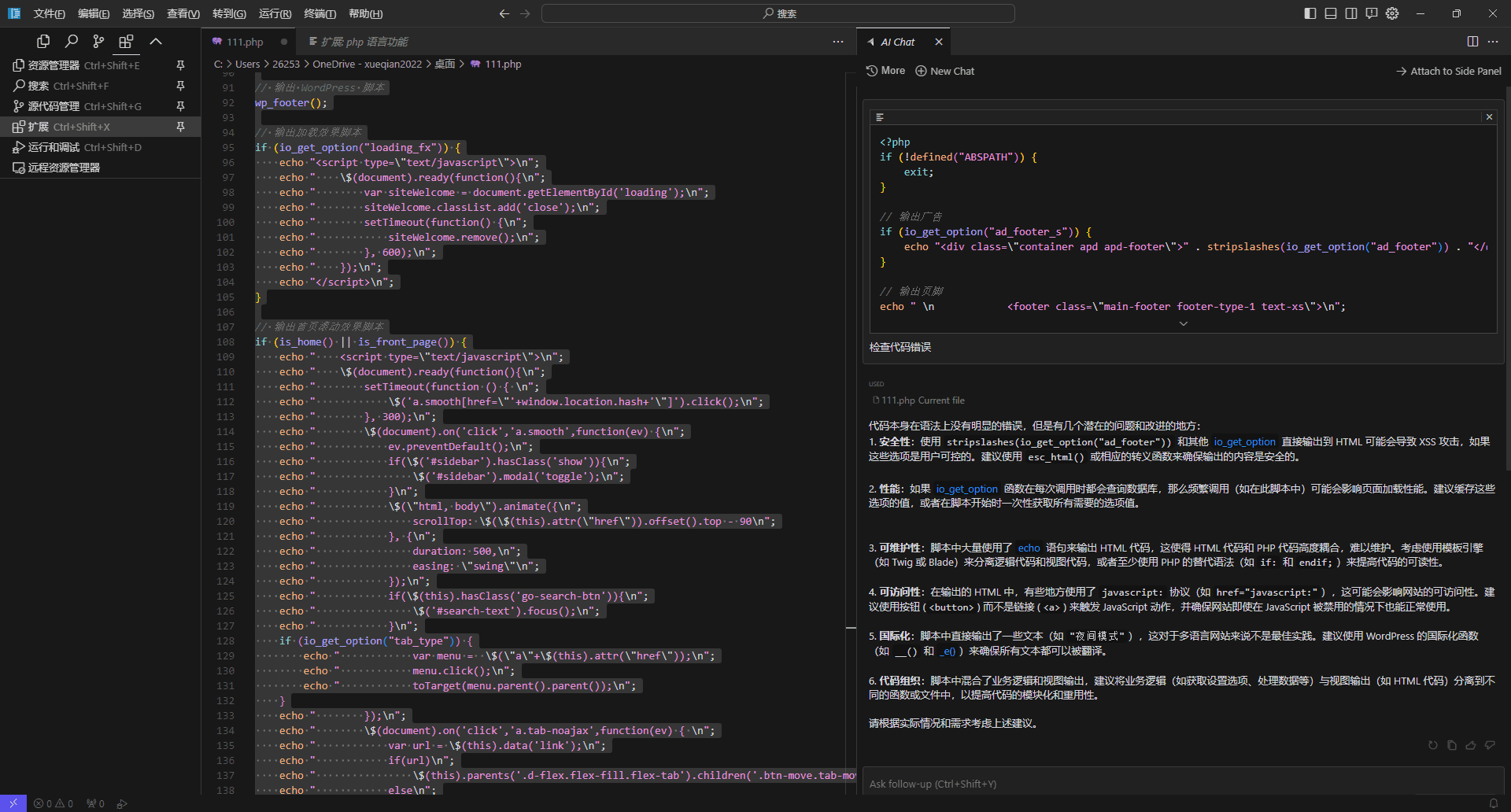Click the top command search box
The image size is (1511, 812).
pyautogui.click(x=778, y=13)
